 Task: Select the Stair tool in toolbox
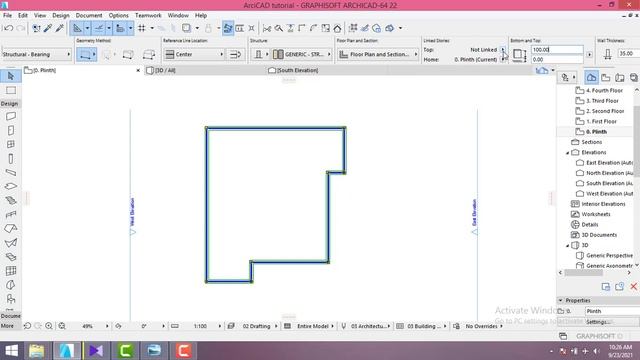pos(11,200)
